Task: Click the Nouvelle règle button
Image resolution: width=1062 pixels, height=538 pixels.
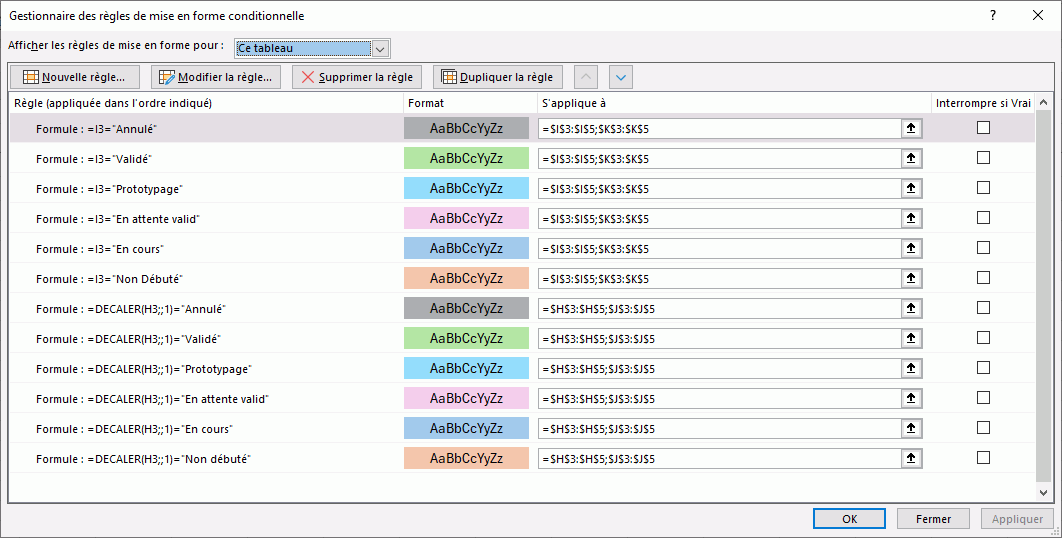Action: point(74,77)
